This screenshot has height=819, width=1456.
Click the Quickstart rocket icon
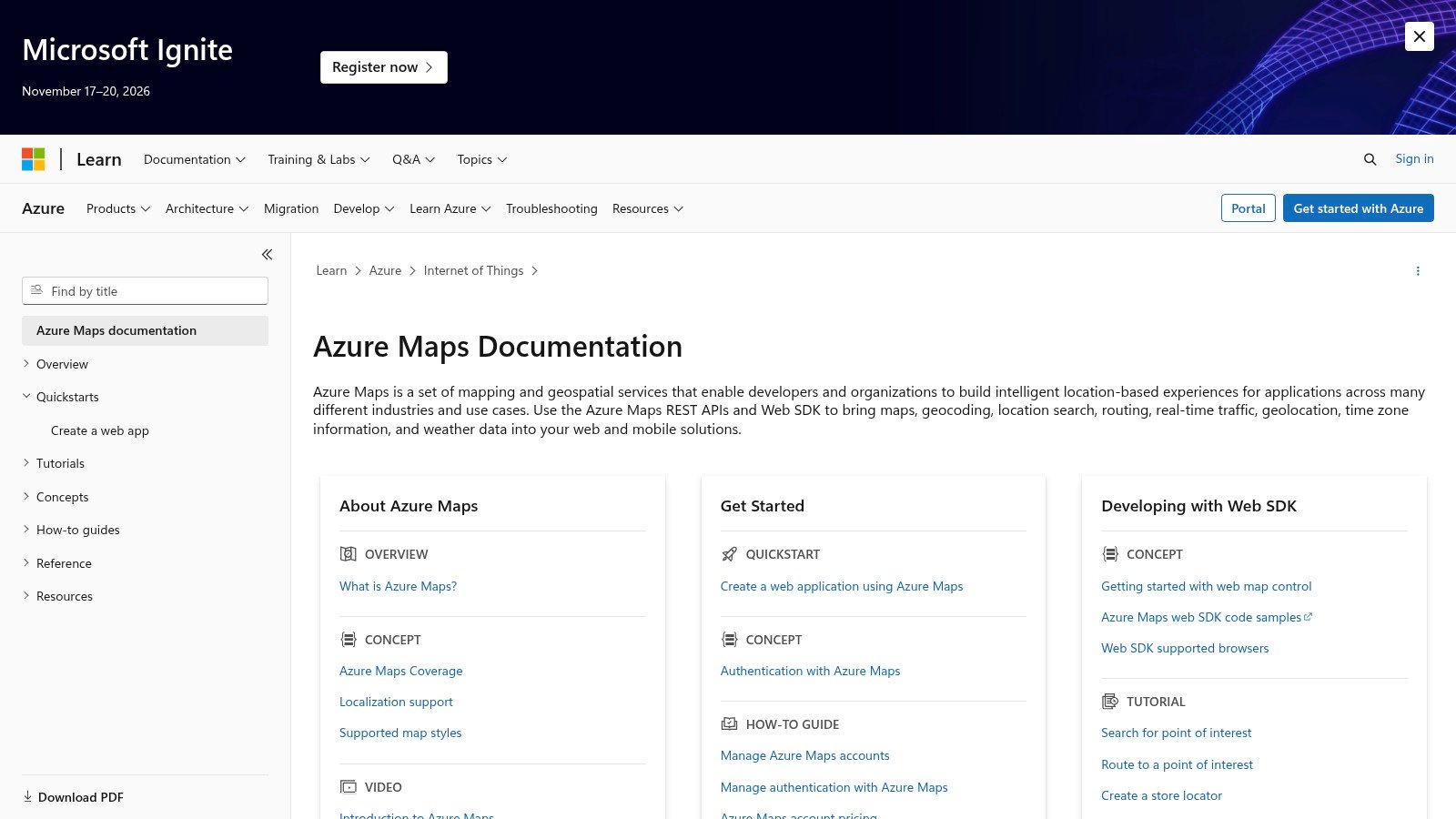(x=729, y=554)
